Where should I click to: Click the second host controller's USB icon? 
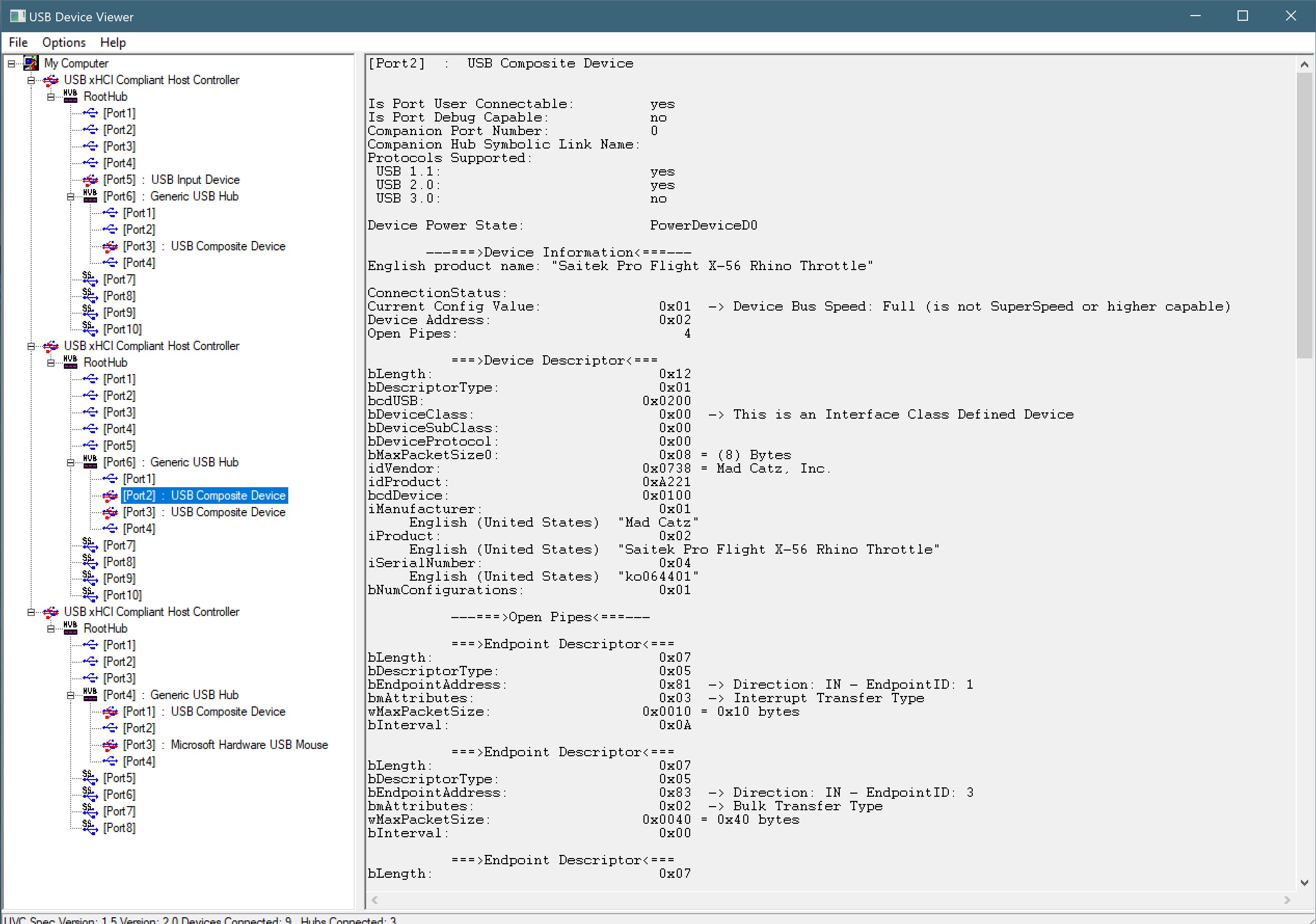(50, 346)
